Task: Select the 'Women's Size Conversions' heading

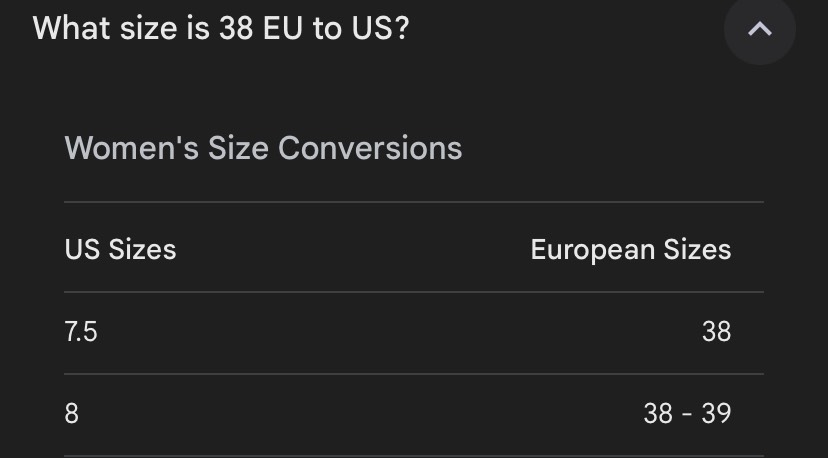Action: [x=263, y=148]
